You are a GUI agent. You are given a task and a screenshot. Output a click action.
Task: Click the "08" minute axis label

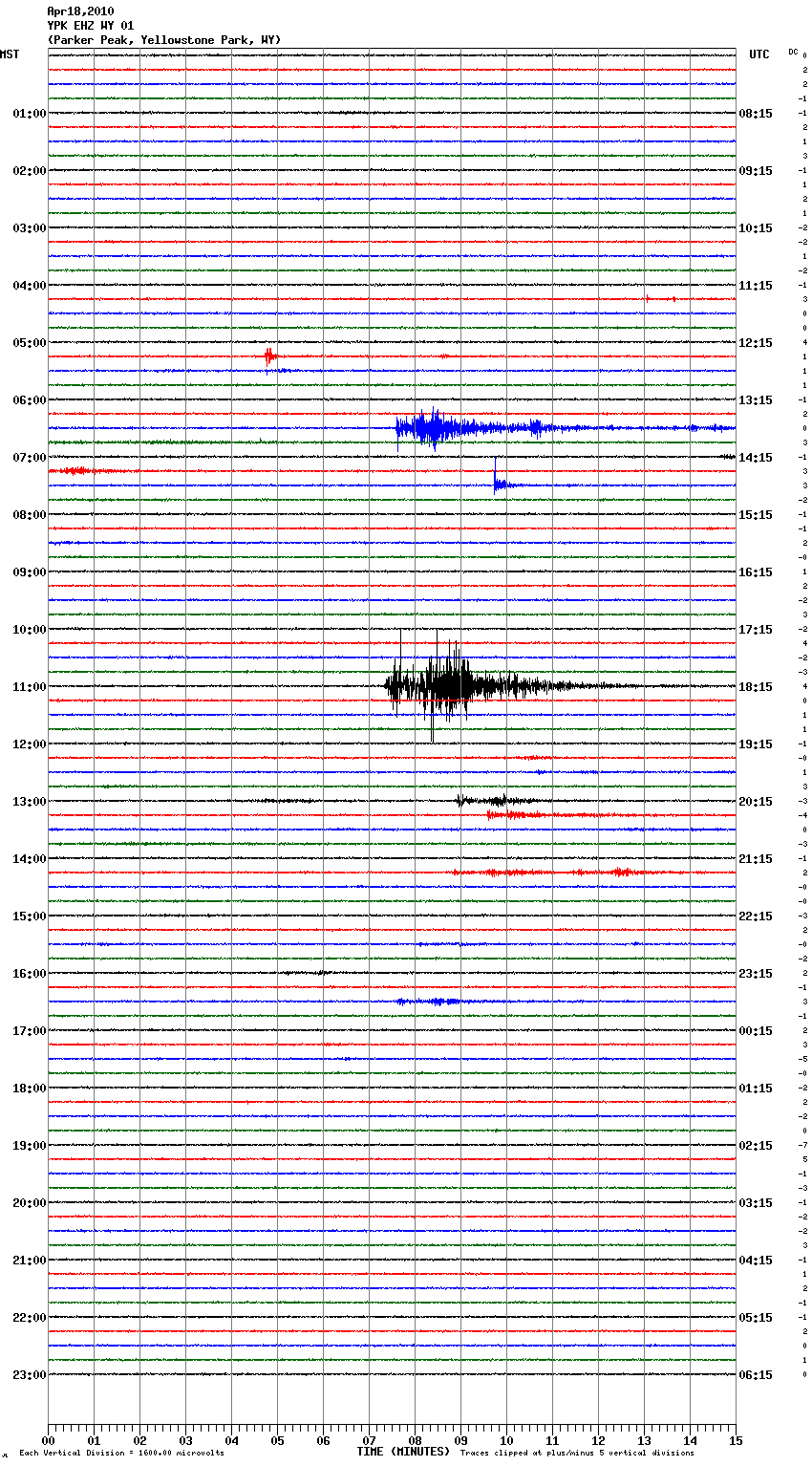[x=415, y=1440]
